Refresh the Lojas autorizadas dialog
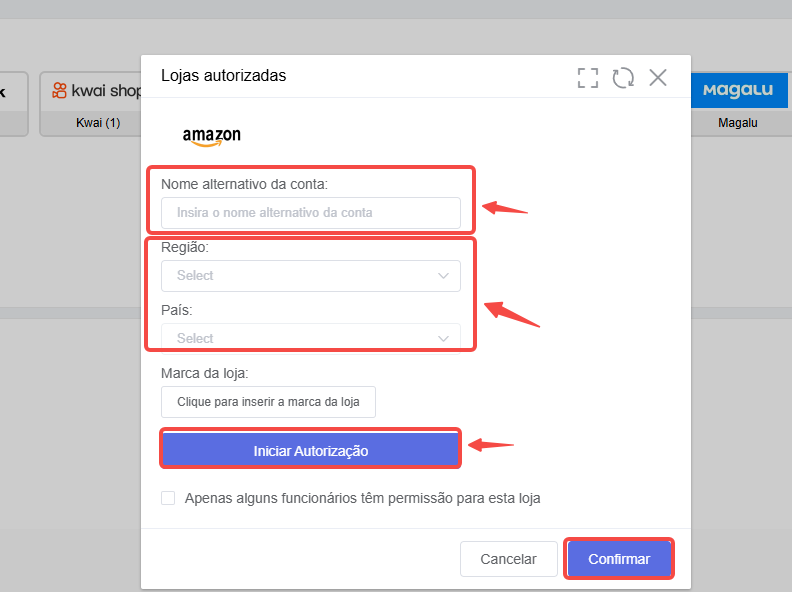Viewport: 792px width, 592px height. (x=623, y=78)
